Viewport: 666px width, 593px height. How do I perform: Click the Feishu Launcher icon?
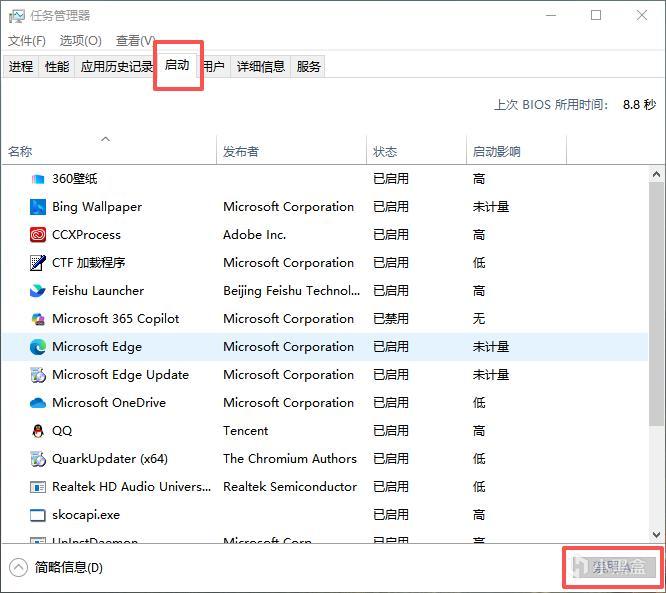pyautogui.click(x=38, y=291)
